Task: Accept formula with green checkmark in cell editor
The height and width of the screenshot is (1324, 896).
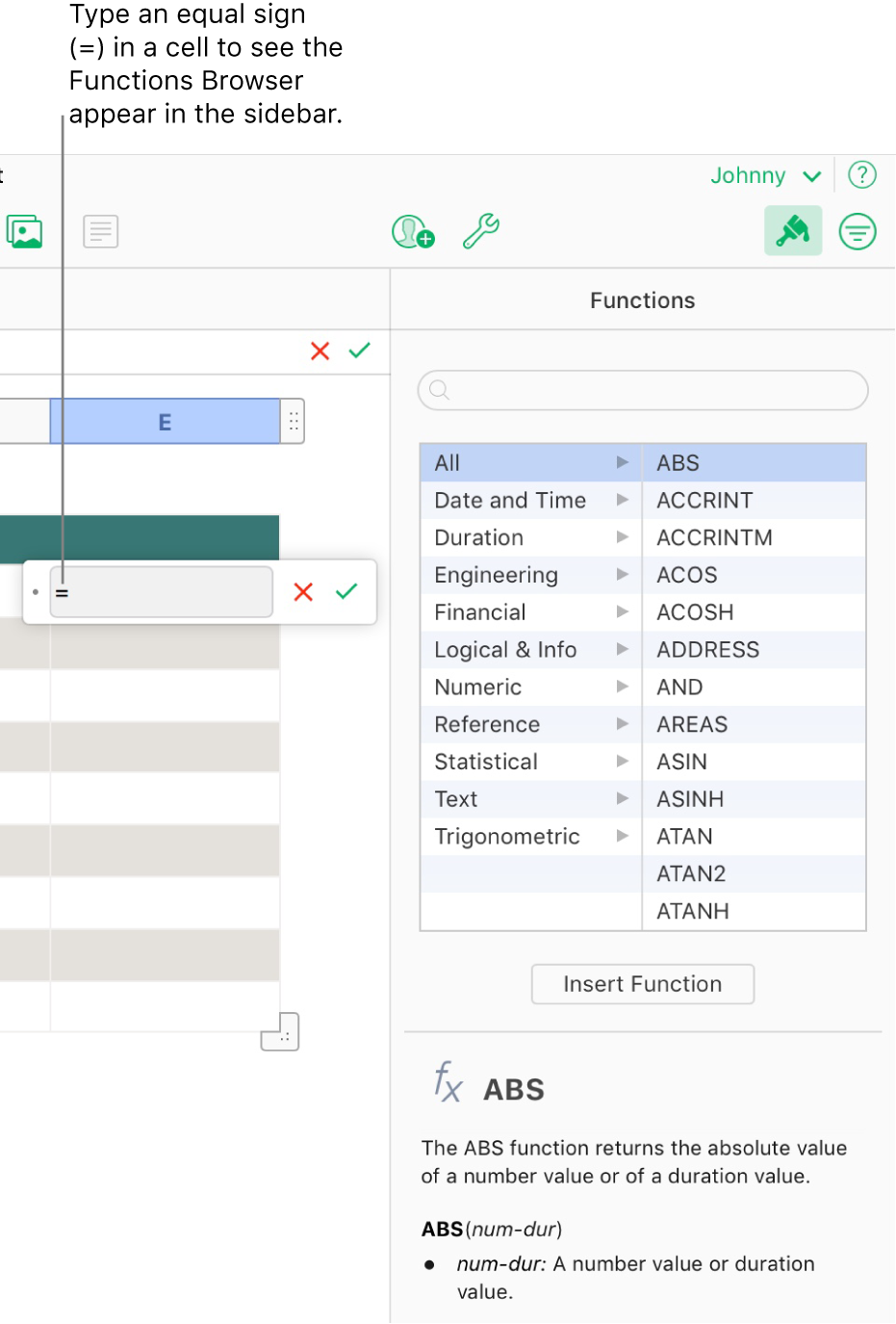Action: point(346,591)
